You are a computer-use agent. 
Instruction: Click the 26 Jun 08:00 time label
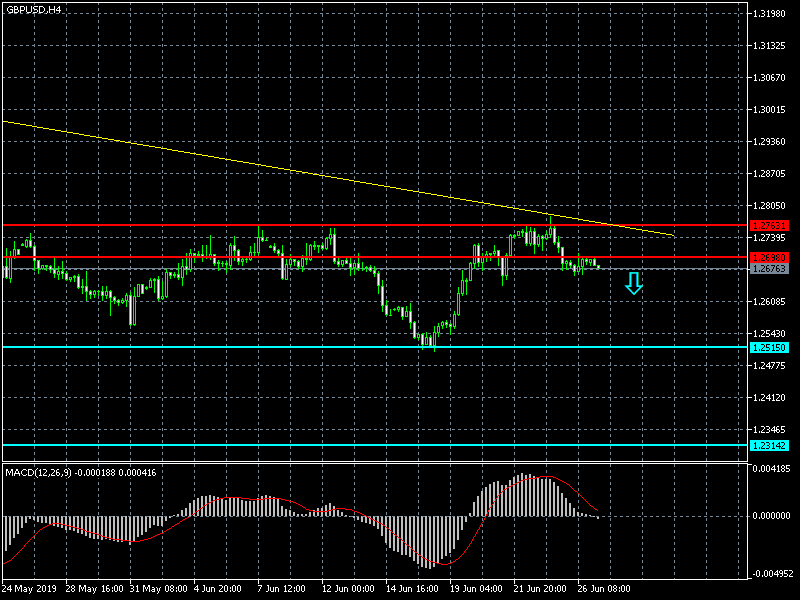pos(604,589)
